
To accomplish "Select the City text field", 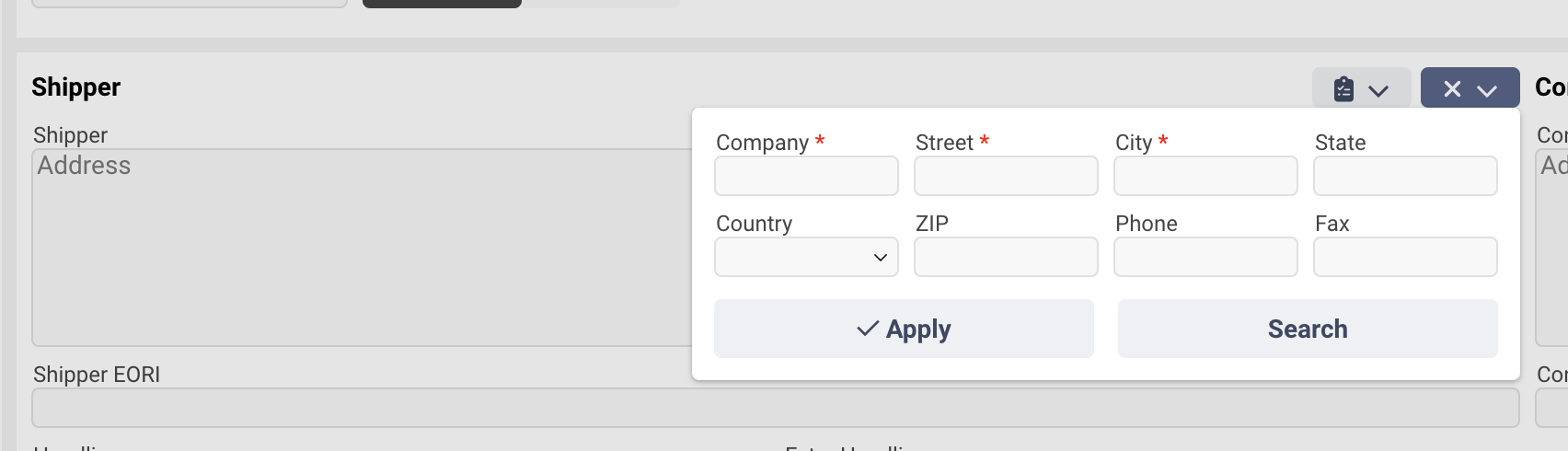I will click(1205, 177).
